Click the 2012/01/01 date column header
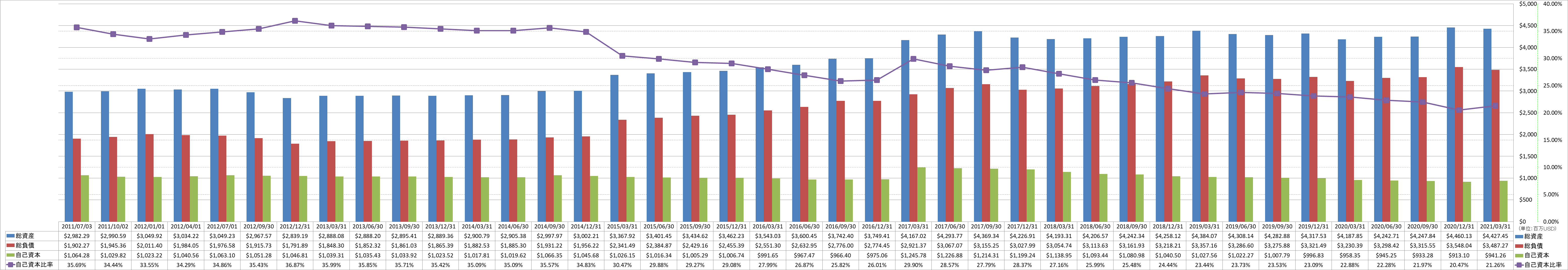The height and width of the screenshot is (270, 1568). 150,226
